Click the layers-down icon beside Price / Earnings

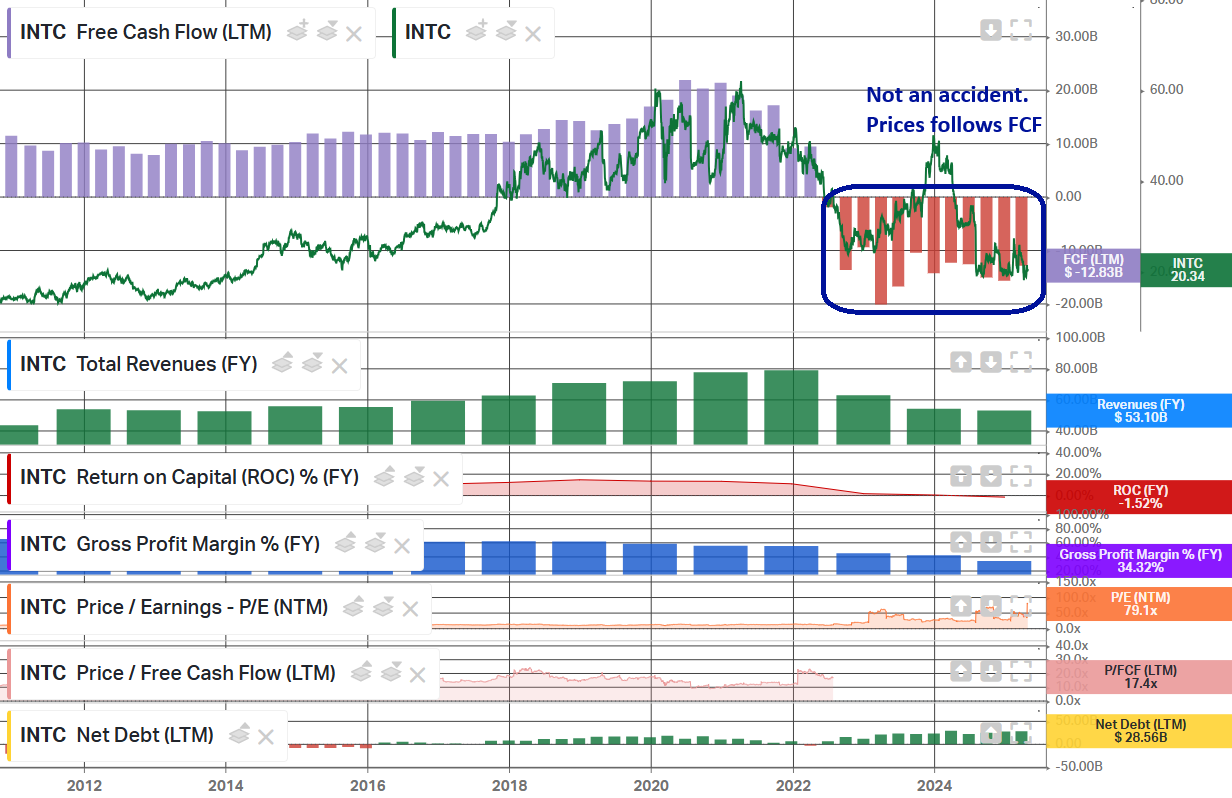click(x=383, y=607)
